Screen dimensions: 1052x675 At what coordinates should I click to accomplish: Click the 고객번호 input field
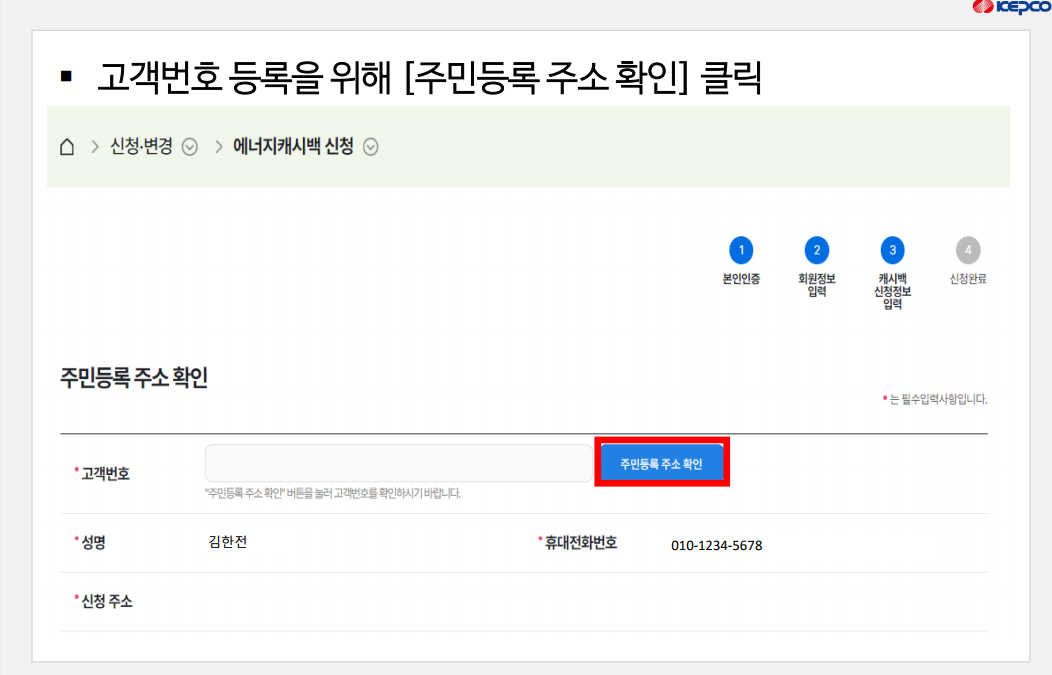pos(397,462)
